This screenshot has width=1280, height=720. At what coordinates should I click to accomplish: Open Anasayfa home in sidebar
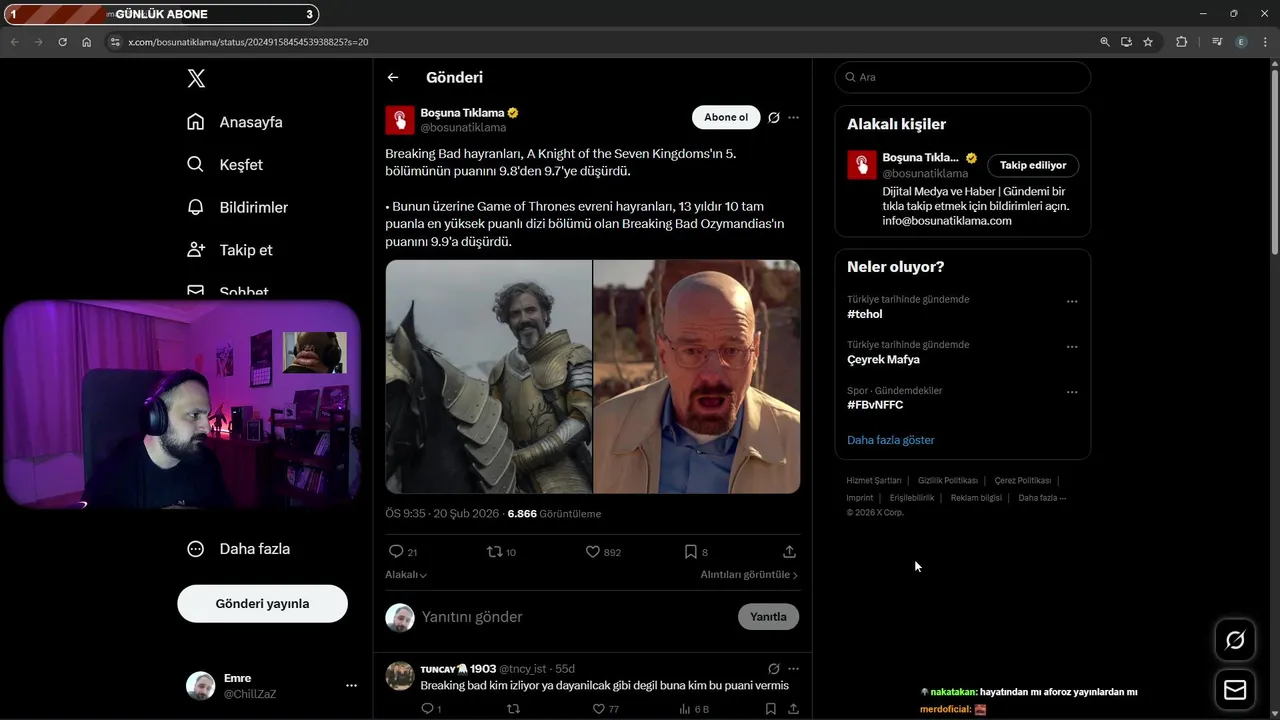tap(235, 122)
